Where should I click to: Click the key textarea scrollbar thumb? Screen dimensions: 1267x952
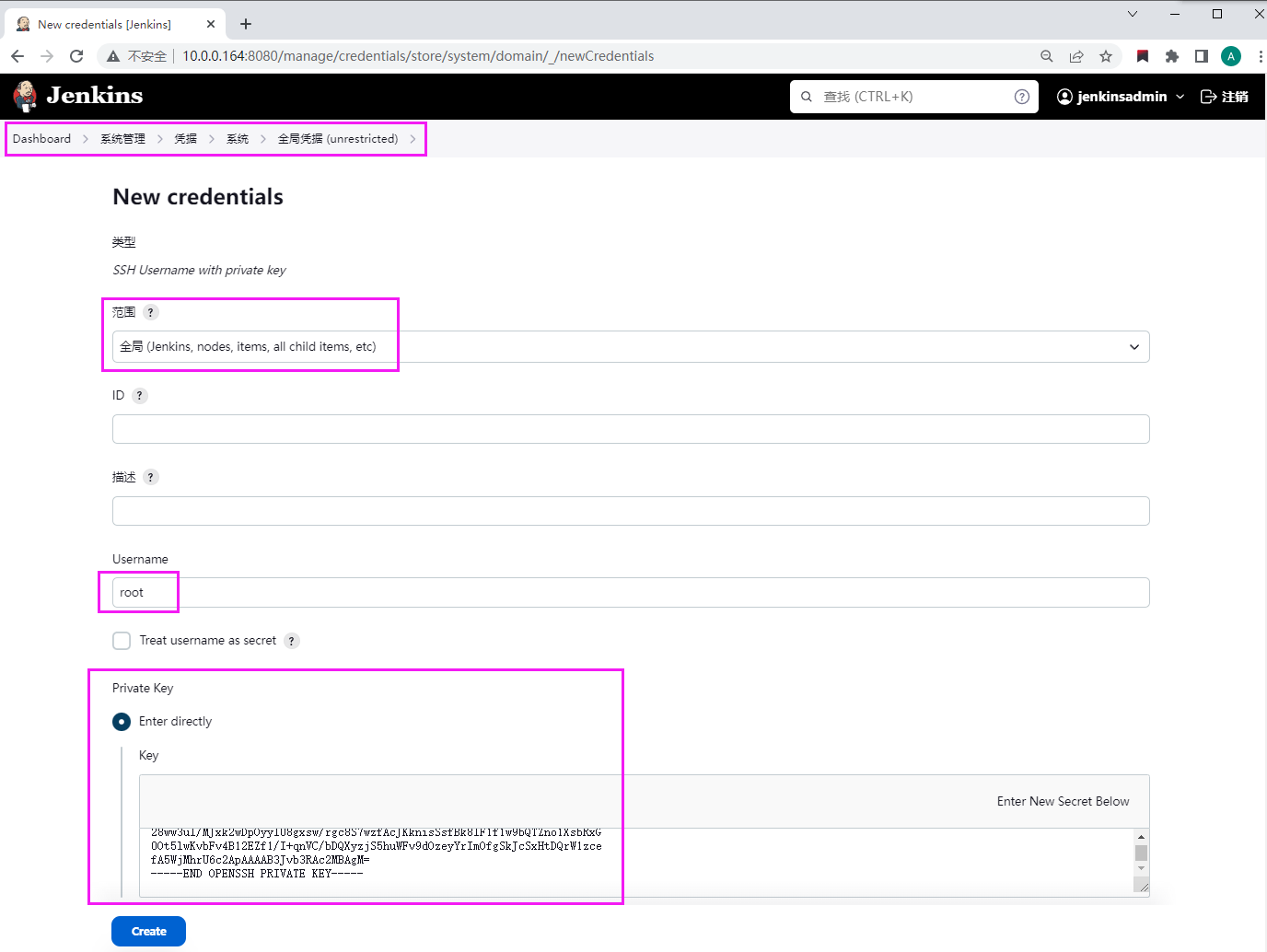click(x=1142, y=853)
